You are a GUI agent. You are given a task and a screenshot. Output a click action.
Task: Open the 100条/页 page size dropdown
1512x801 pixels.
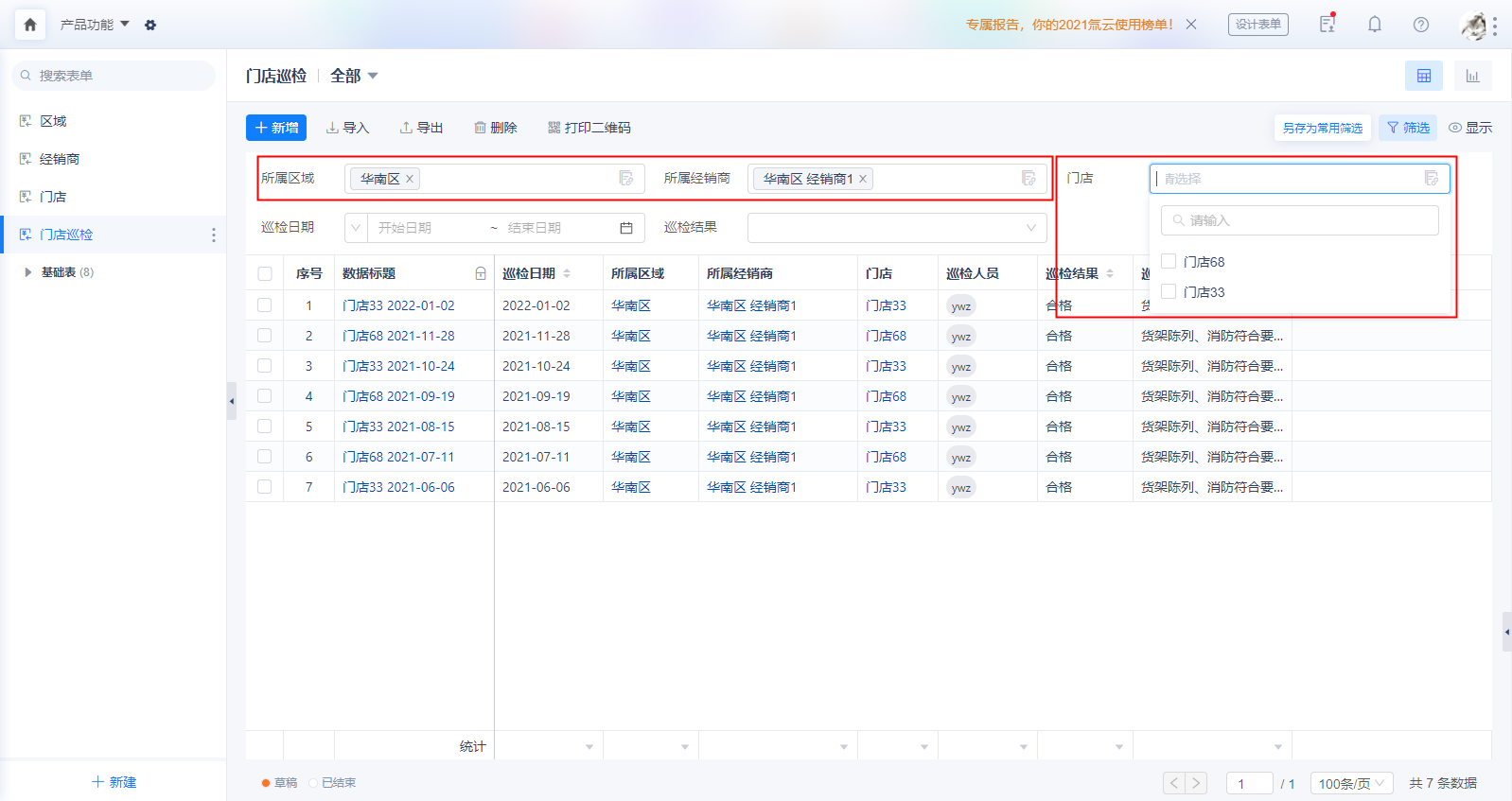(1352, 783)
